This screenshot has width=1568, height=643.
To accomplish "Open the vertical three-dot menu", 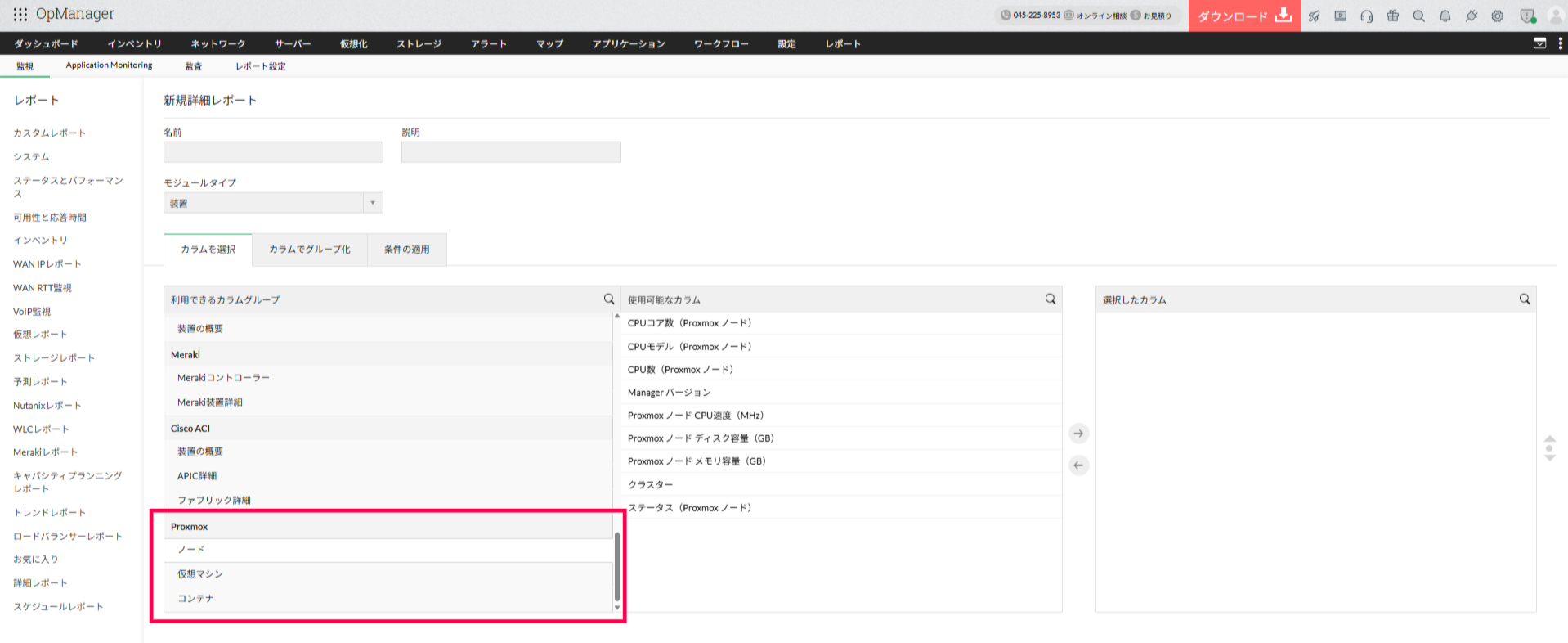I will click(1560, 43).
